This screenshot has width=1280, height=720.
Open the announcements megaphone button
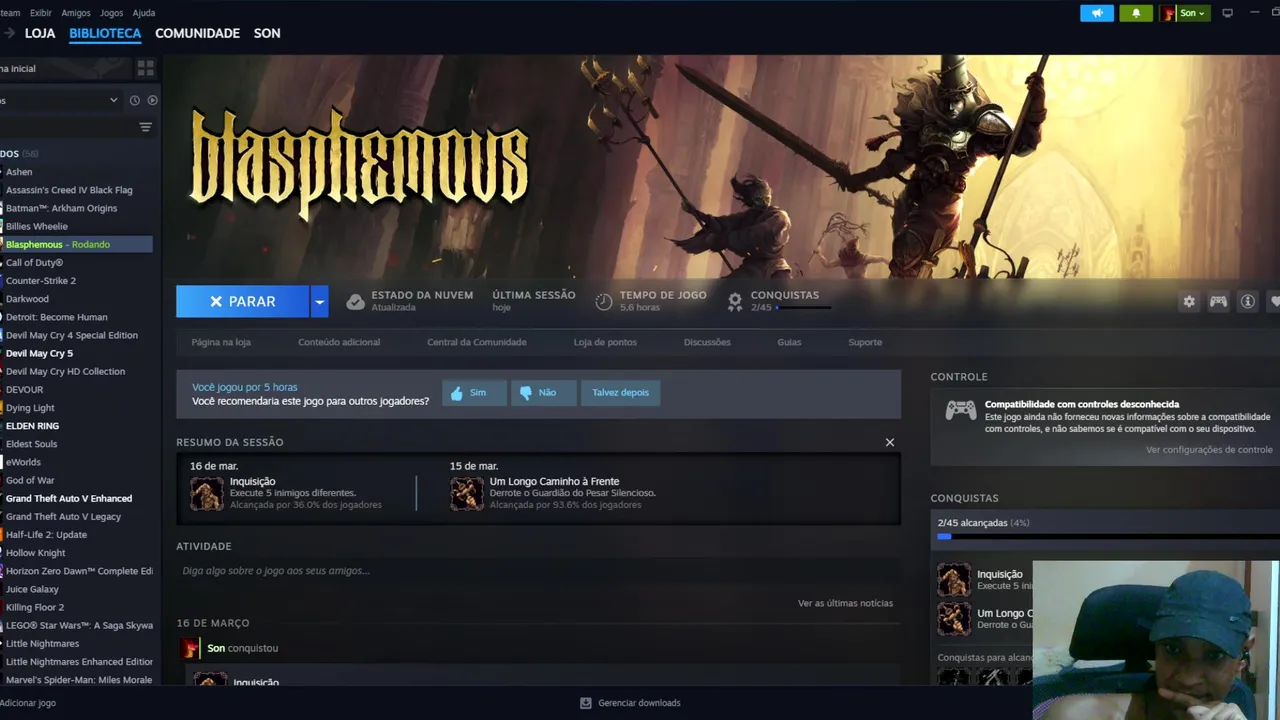1097,13
